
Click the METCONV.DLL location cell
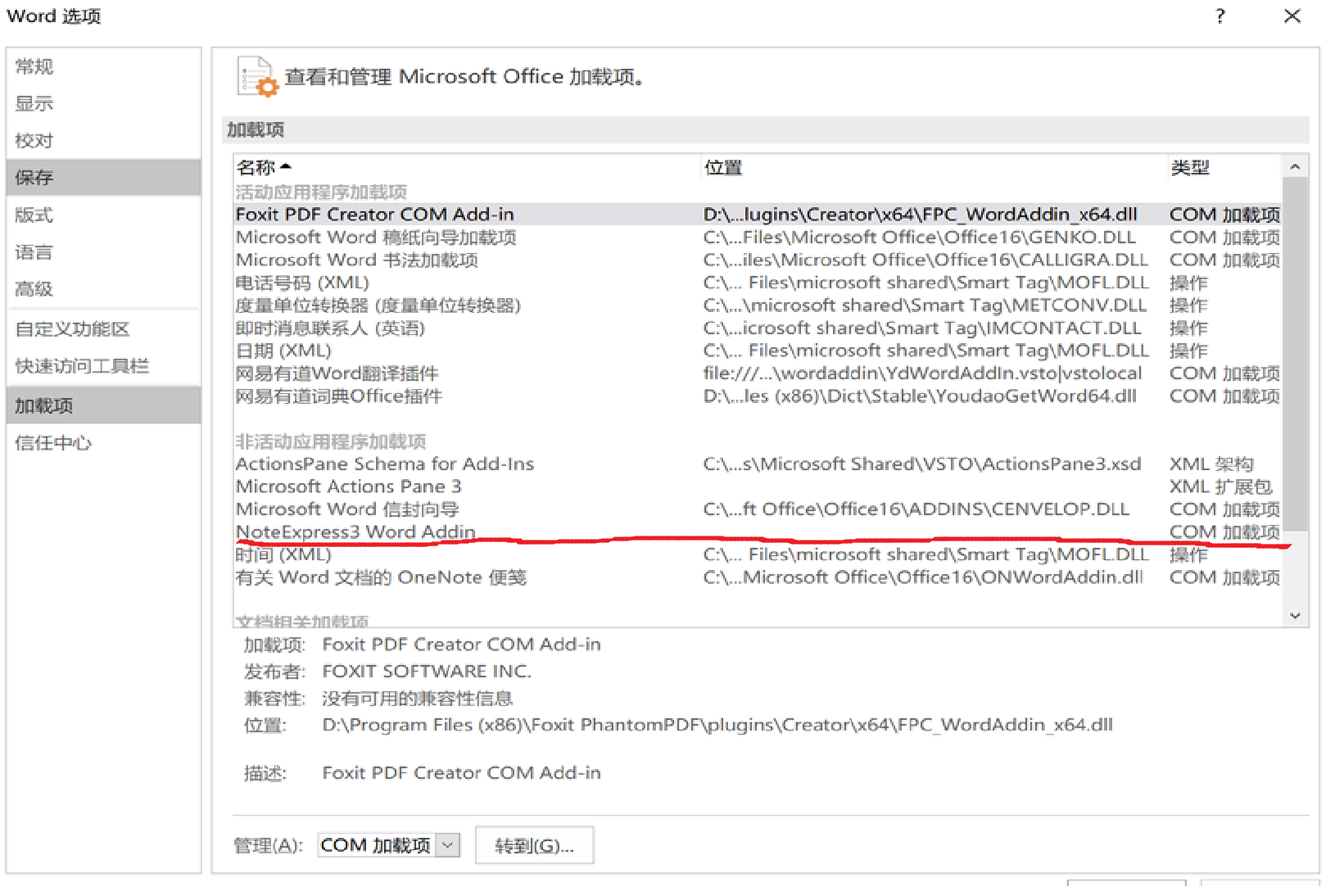point(925,305)
